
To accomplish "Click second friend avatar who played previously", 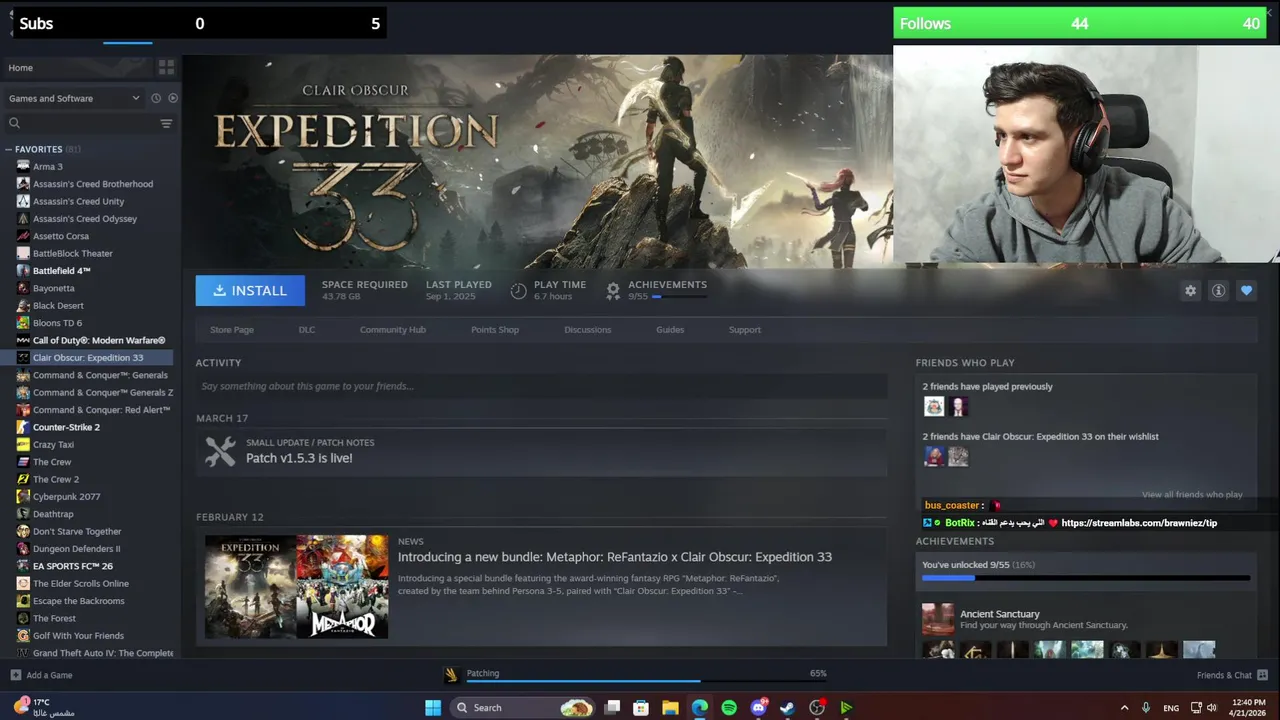I will (958, 406).
